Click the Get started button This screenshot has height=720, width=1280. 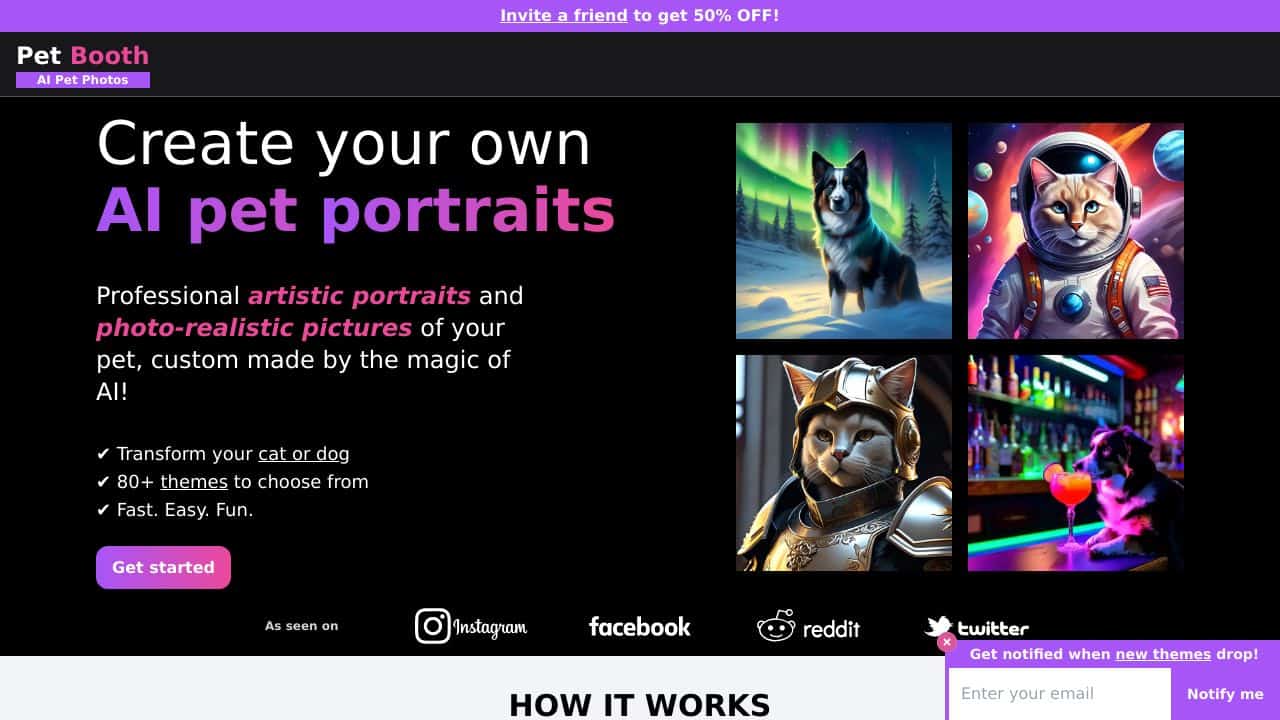pos(163,567)
